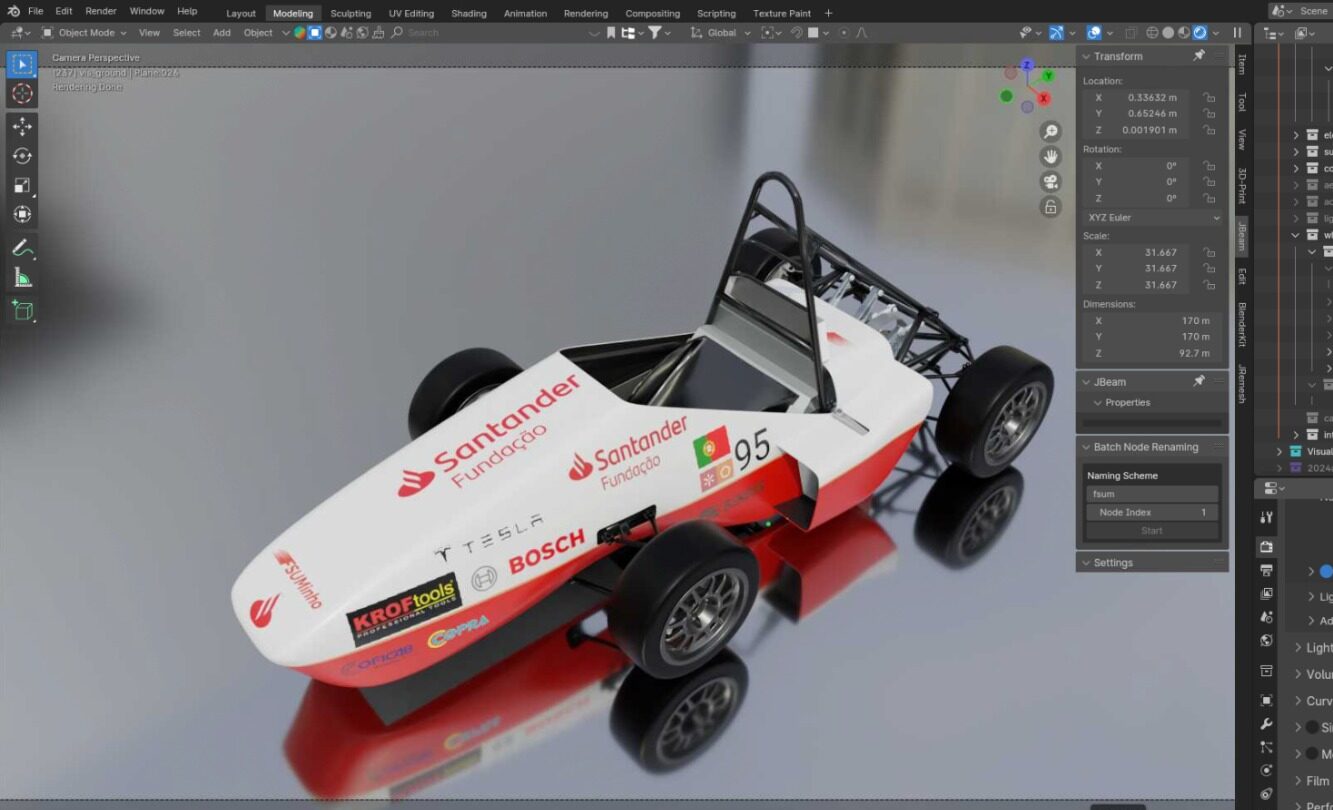This screenshot has height=810, width=1333.
Task: Switch to wireframe viewport shading
Action: (1152, 33)
